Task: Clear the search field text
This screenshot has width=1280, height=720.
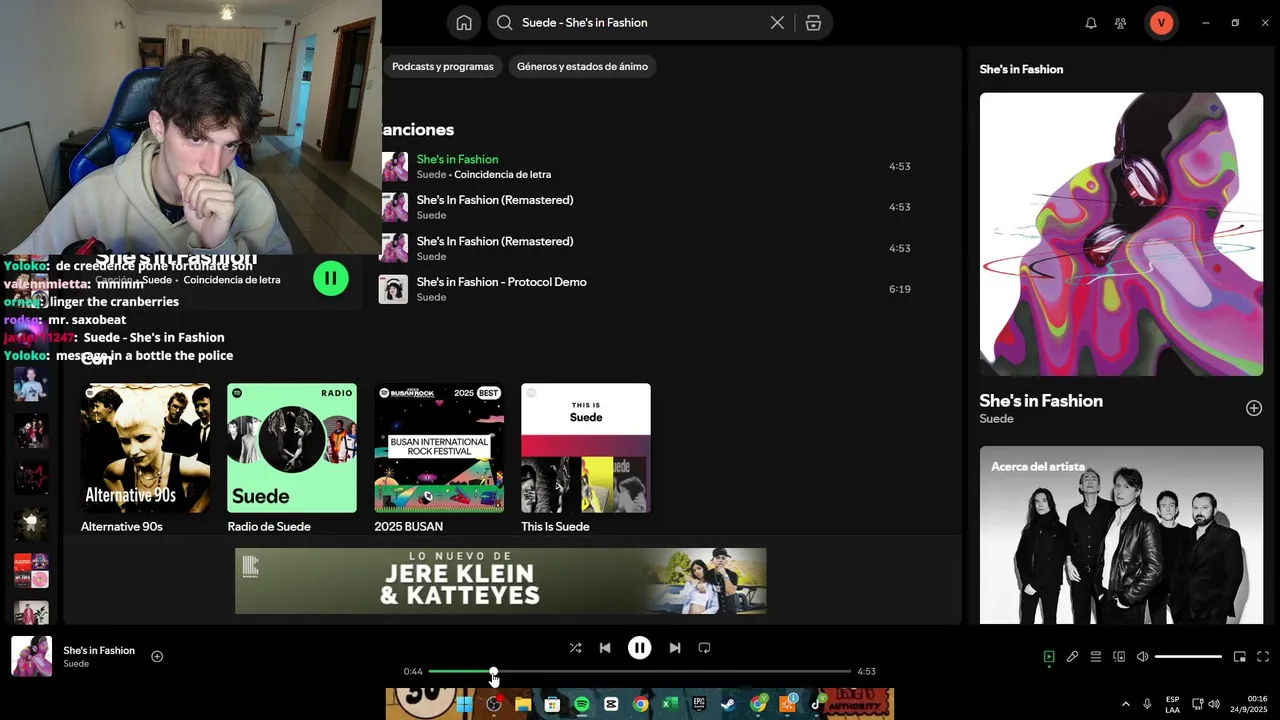Action: (777, 23)
